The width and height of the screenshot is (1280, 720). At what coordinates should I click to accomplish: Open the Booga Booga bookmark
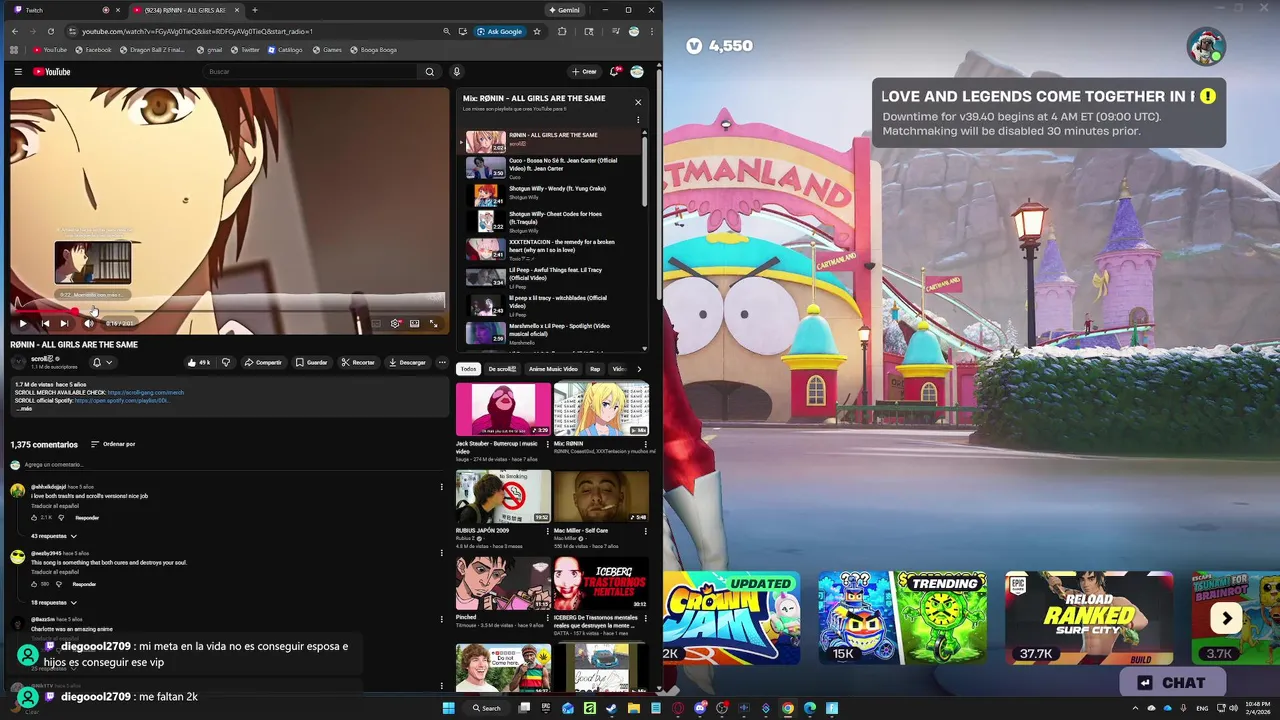pos(374,50)
